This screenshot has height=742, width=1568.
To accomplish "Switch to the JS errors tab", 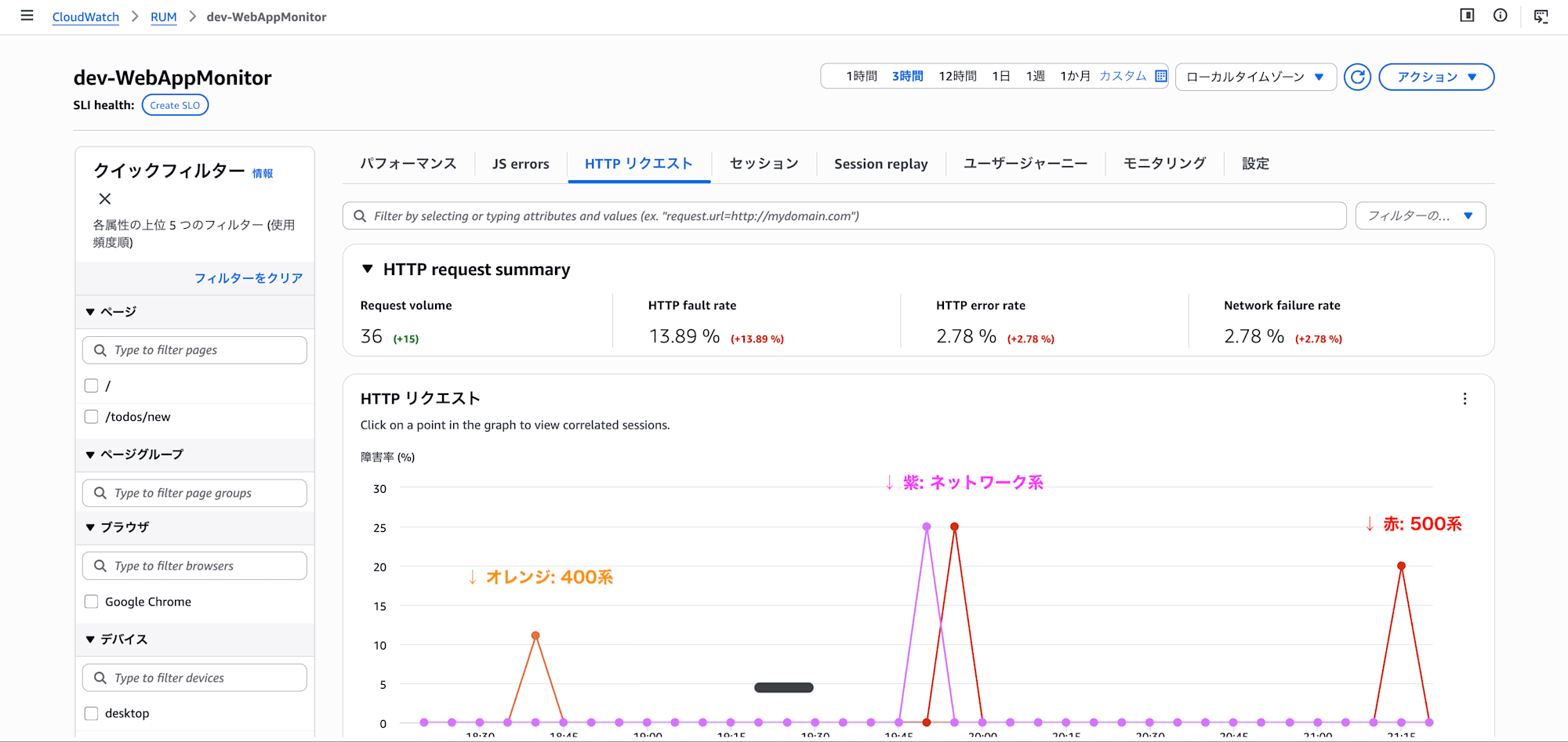I will [521, 164].
